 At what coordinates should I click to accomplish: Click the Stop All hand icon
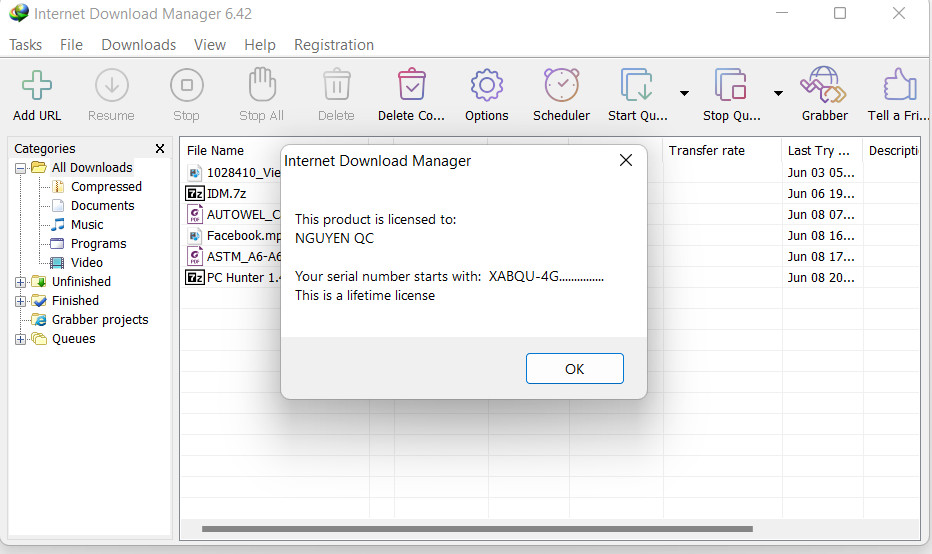(x=262, y=84)
